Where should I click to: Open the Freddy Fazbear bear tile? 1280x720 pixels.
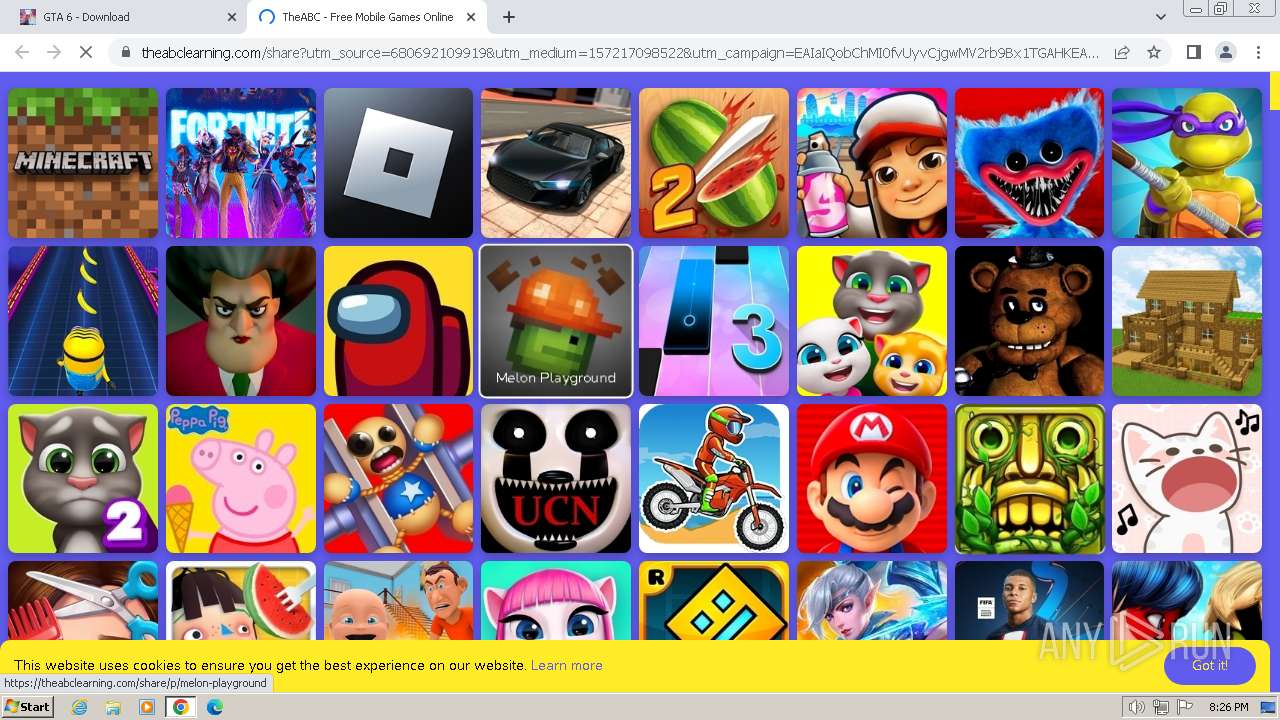[x=1029, y=321]
